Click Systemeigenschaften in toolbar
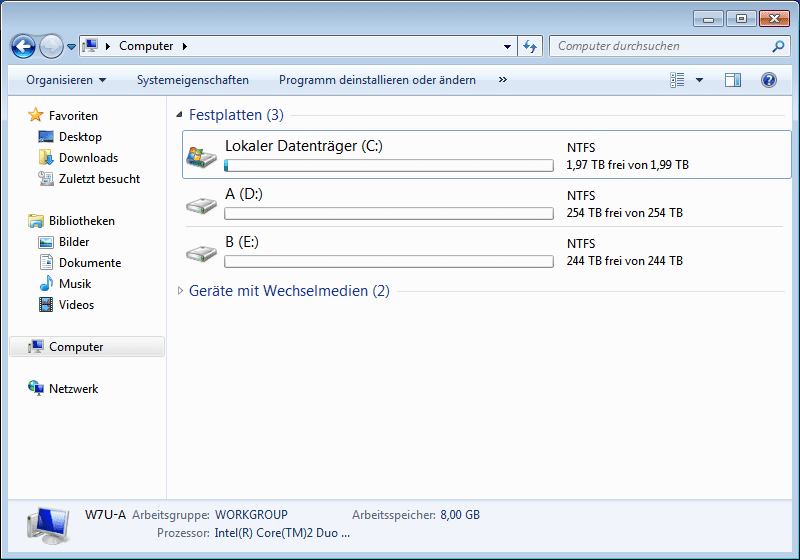This screenshot has width=800, height=560. [x=193, y=80]
